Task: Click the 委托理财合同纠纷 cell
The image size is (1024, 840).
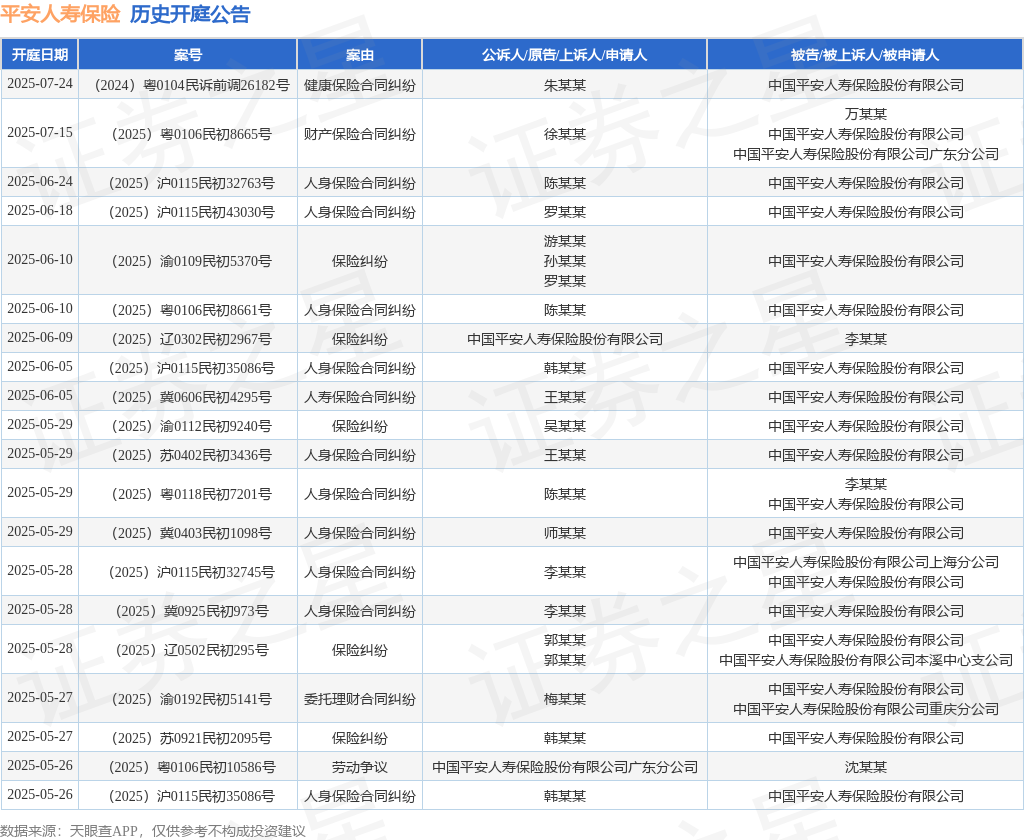Action: (360, 699)
